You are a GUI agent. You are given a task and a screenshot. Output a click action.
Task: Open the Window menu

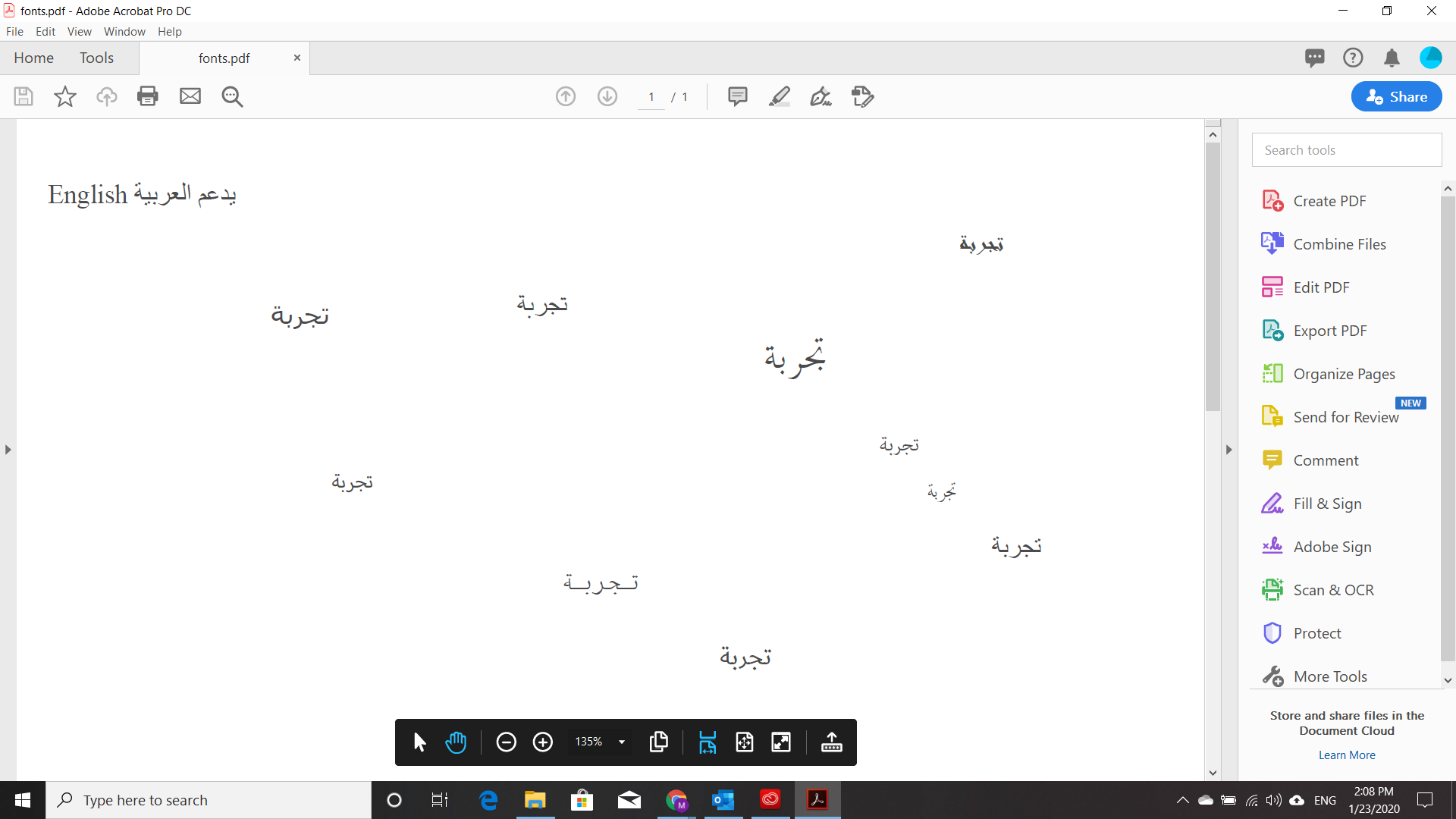[x=124, y=32]
